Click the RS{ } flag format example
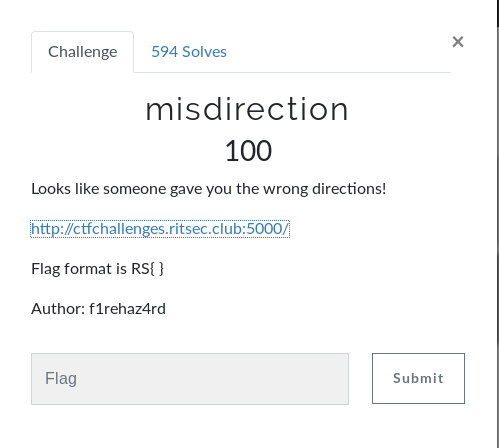This screenshot has width=499, height=448. [x=147, y=269]
